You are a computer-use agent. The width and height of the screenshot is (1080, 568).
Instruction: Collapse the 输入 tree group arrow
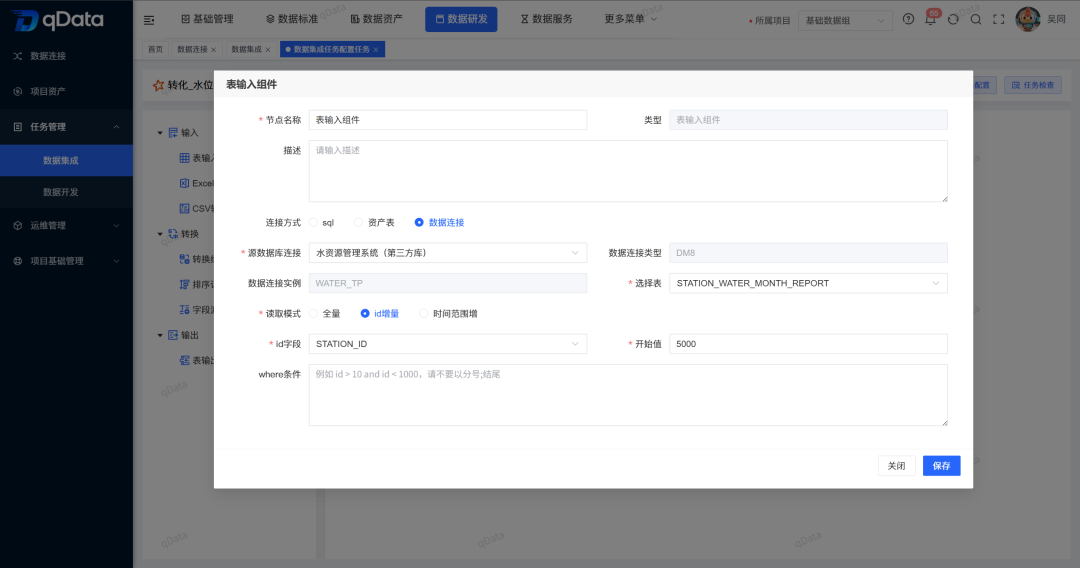point(160,133)
